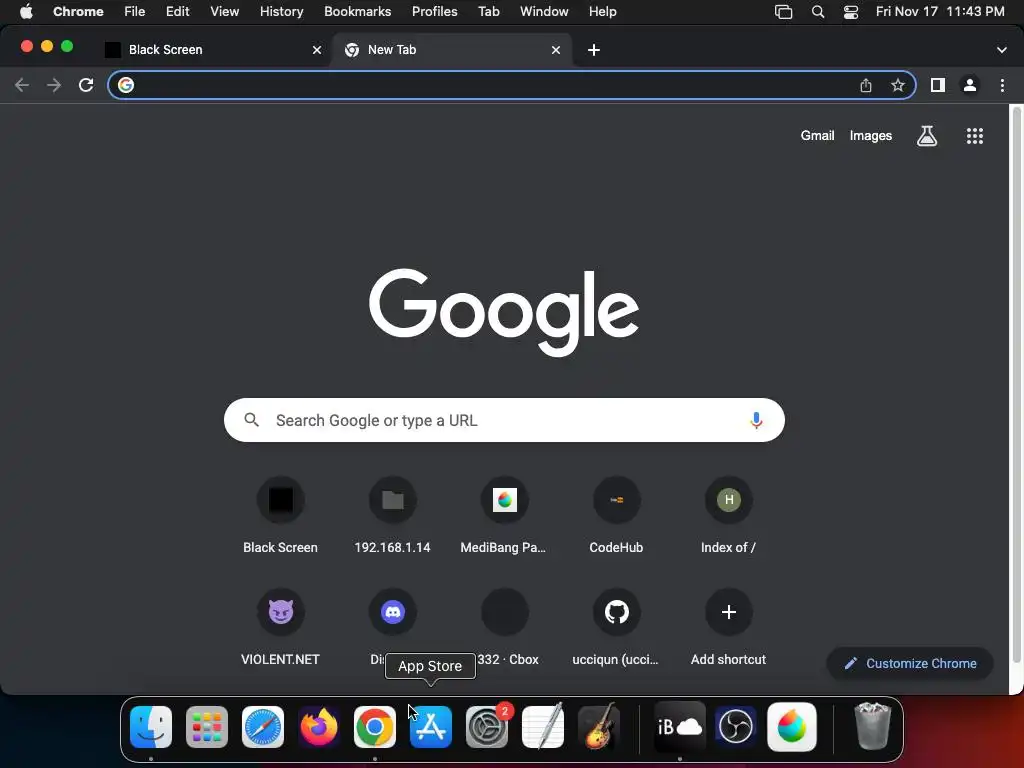Open the share page icon in address bar
The image size is (1024, 768).
[866, 85]
